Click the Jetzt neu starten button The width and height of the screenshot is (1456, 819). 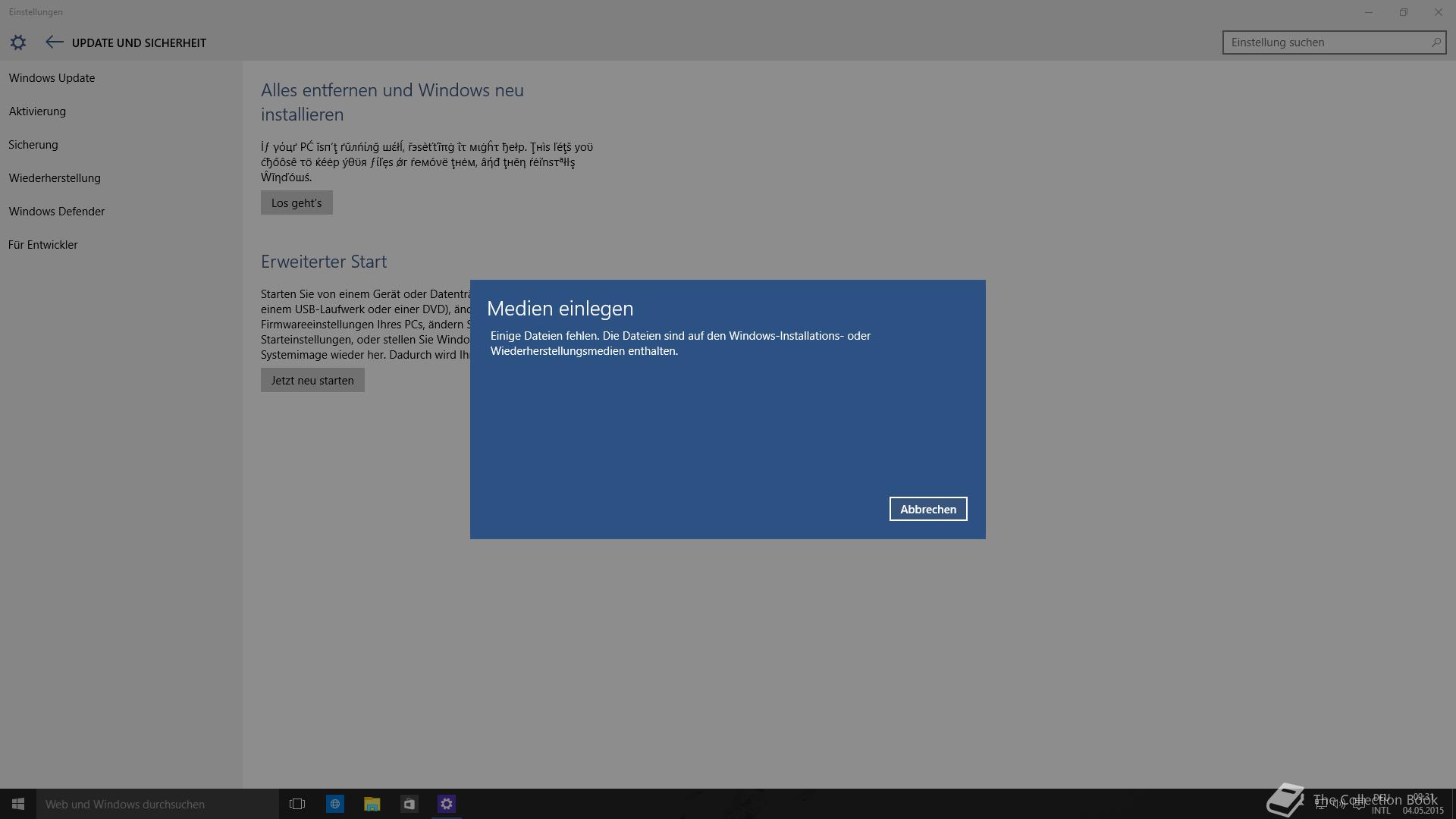point(312,380)
